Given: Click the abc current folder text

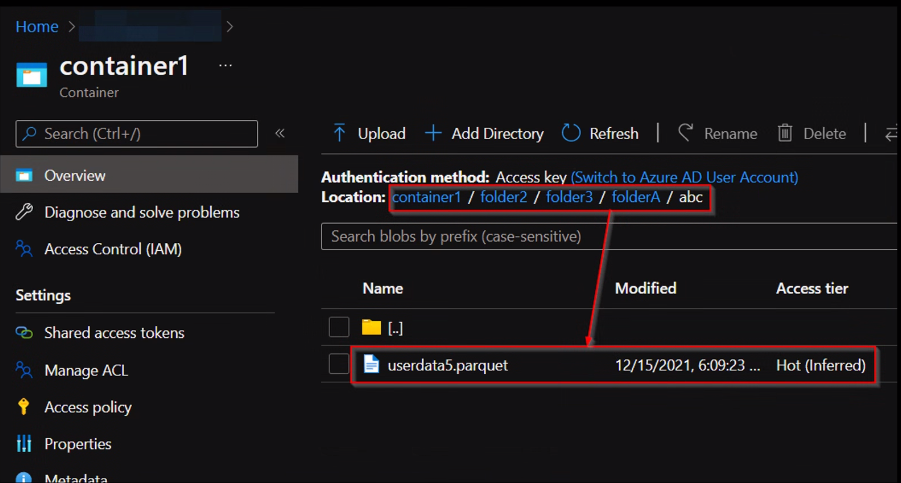Looking at the screenshot, I should point(691,197).
